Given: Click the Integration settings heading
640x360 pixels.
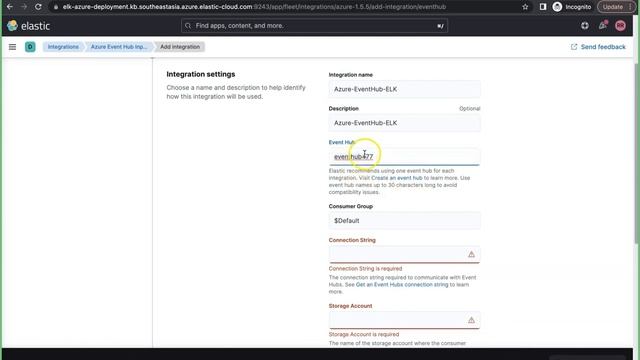Looking at the screenshot, I should coord(201,74).
